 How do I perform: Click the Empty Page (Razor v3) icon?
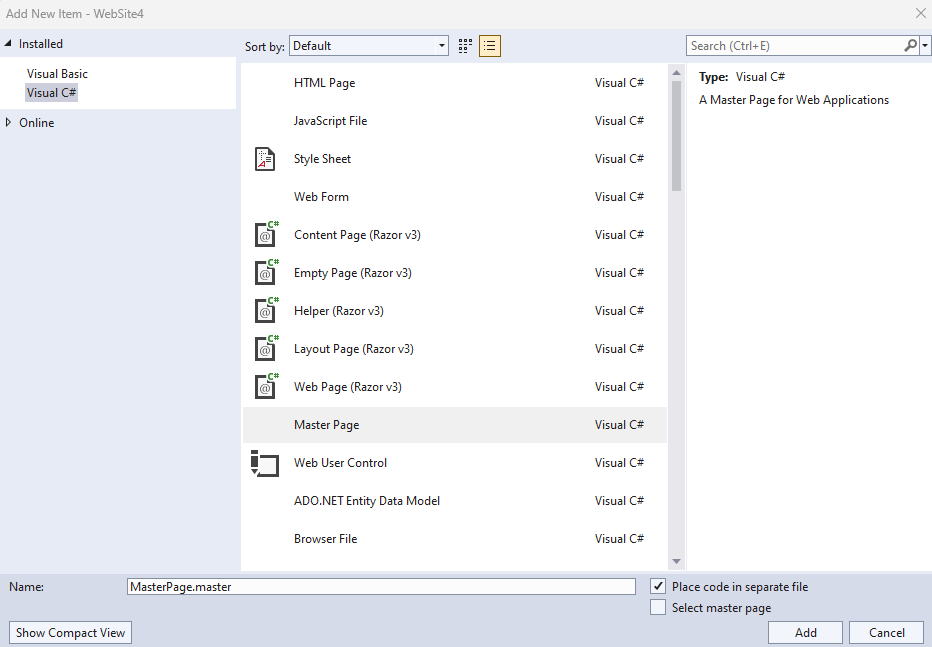pos(265,272)
